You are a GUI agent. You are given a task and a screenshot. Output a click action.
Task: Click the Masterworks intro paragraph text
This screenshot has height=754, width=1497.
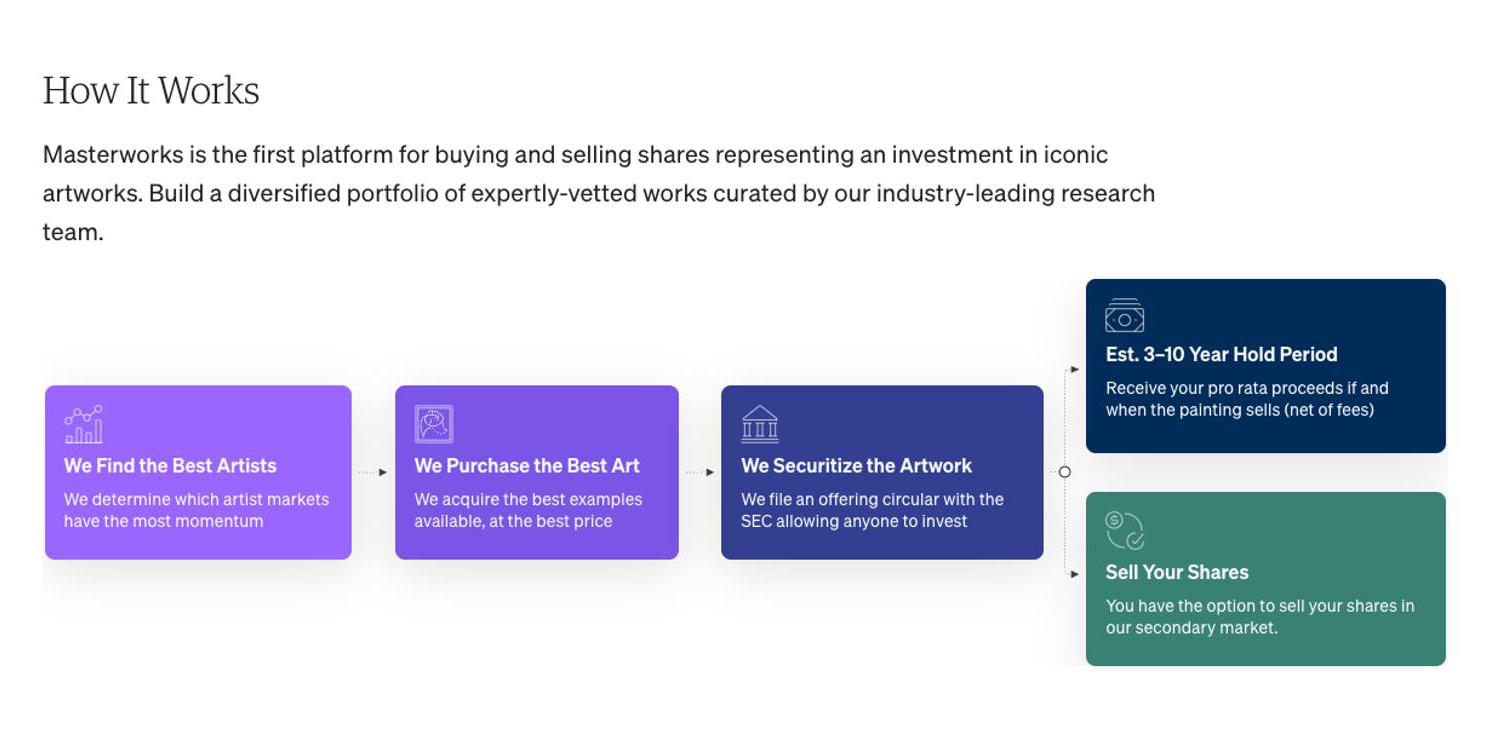[x=598, y=193]
